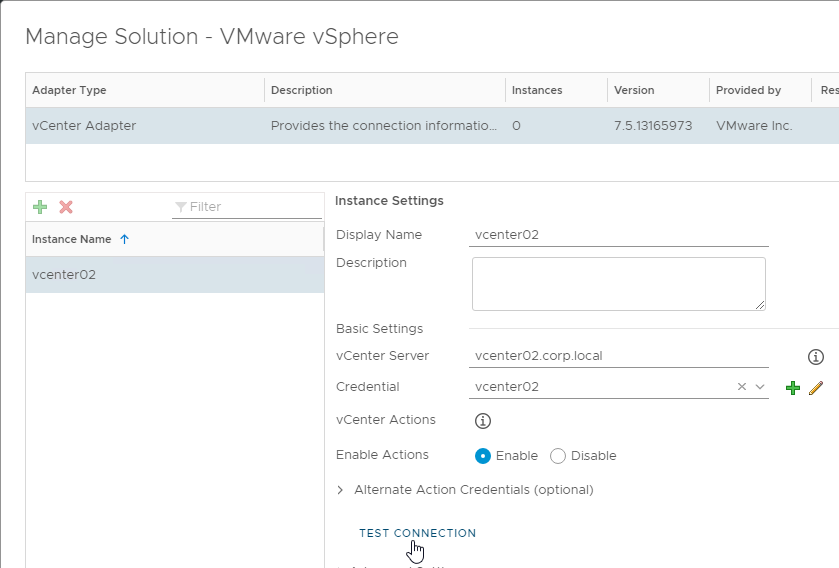Viewport: 839px width, 568px height.
Task: Add a new adapter instance with green plus
Action: tap(40, 207)
